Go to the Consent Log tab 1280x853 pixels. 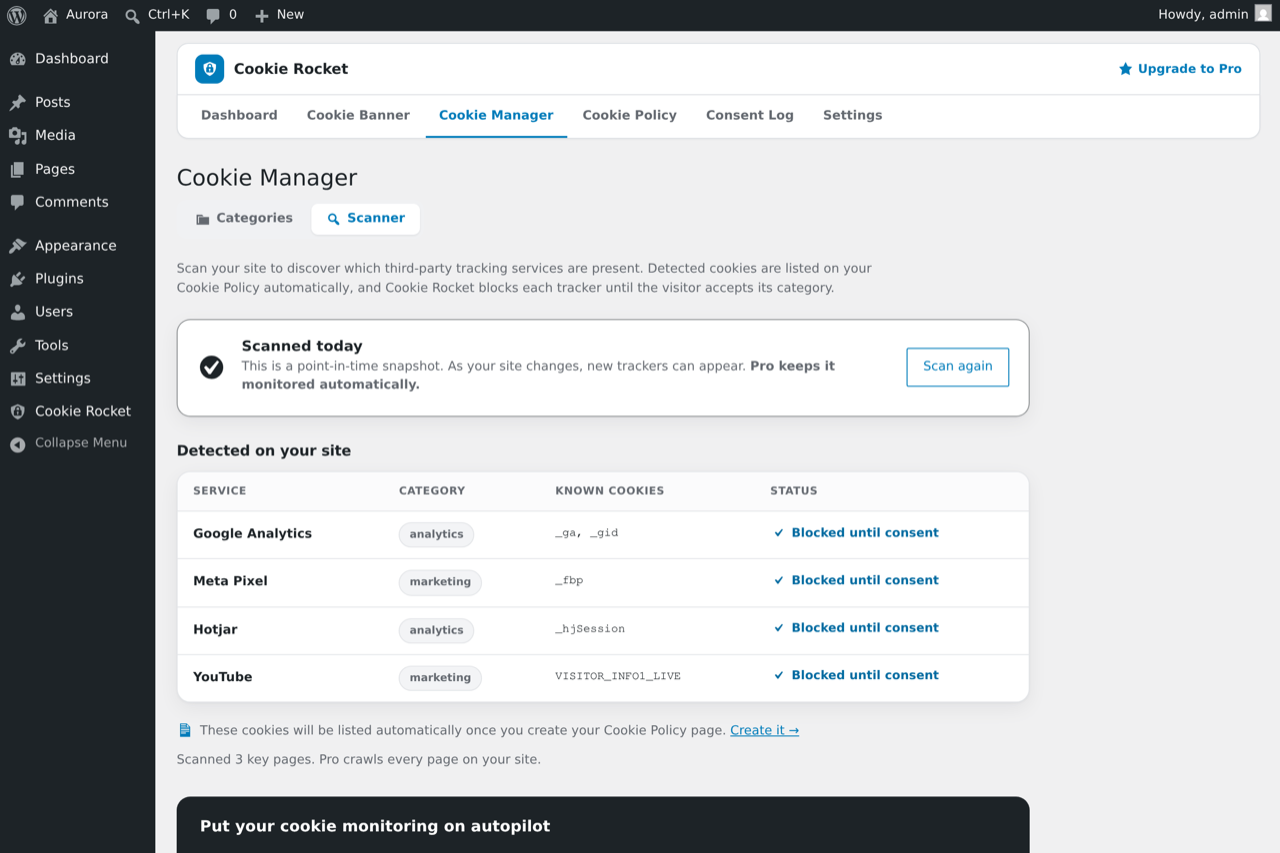point(750,115)
